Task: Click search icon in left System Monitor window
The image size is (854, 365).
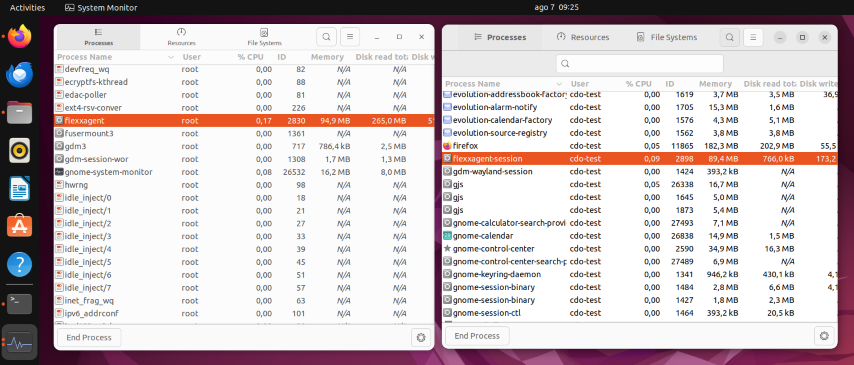Action: point(326,37)
